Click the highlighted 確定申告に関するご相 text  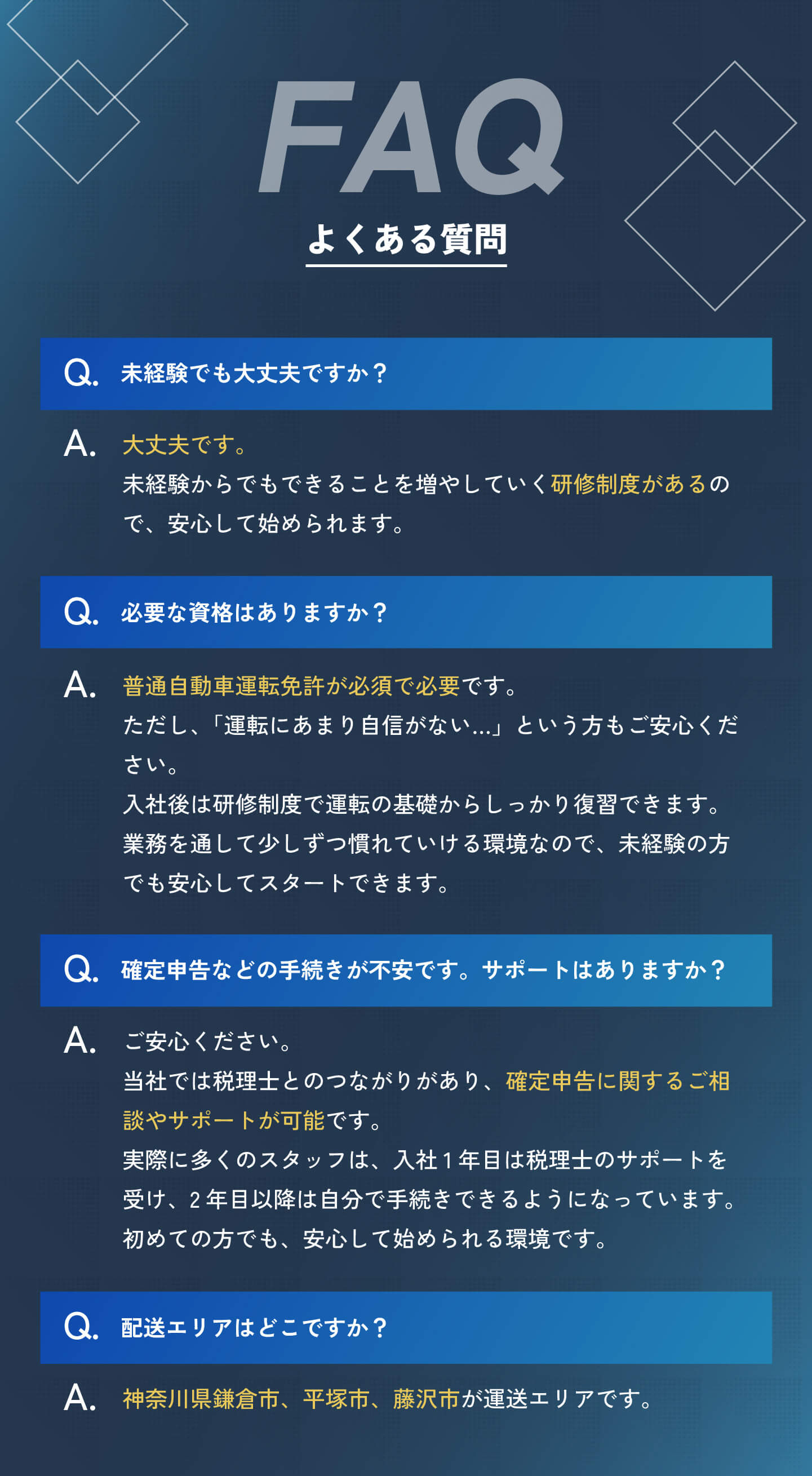point(617,1081)
